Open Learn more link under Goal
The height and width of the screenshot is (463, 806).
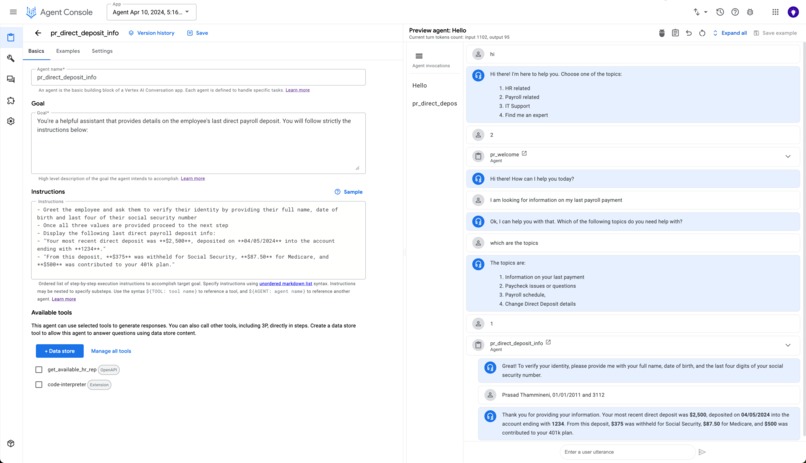coord(193,178)
